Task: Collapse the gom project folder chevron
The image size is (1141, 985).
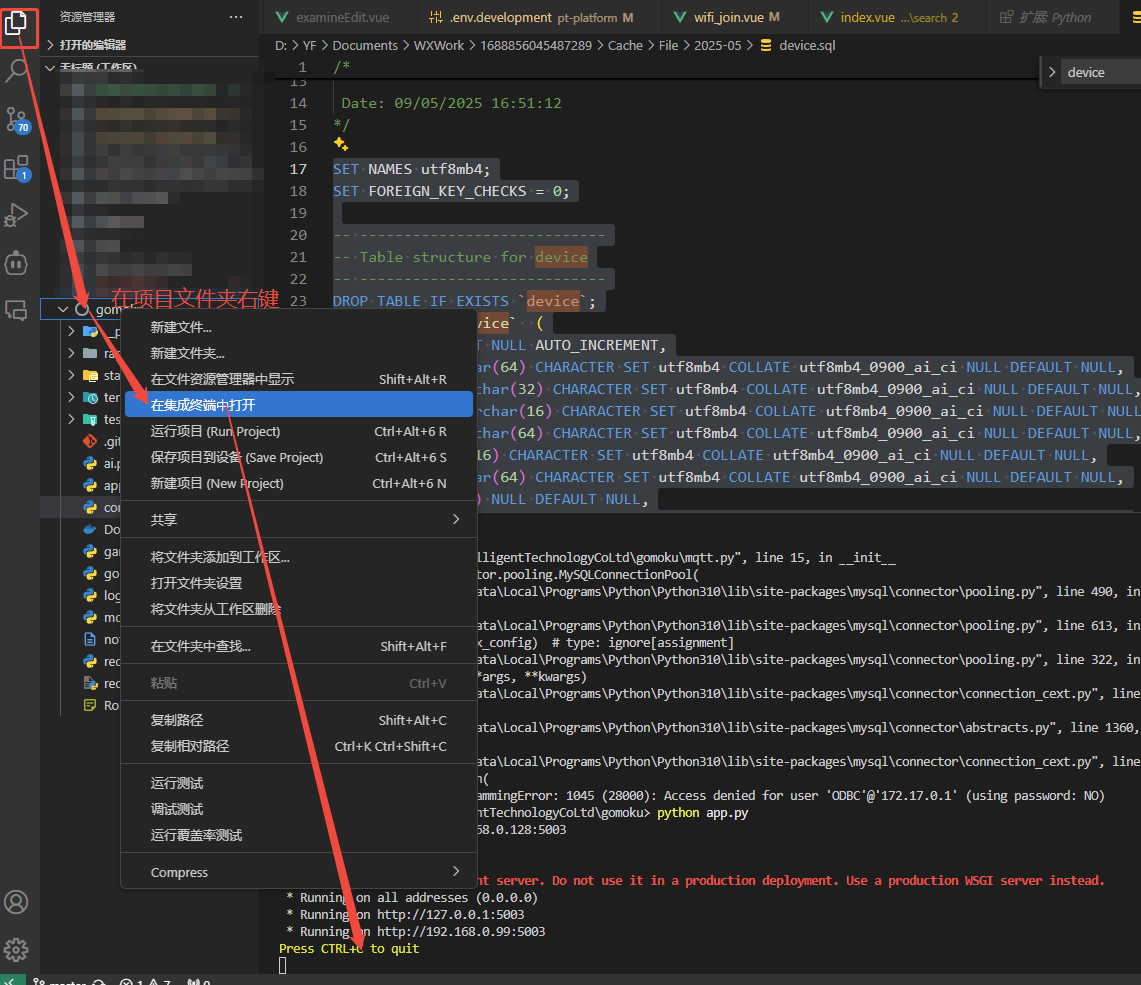Action: click(63, 309)
